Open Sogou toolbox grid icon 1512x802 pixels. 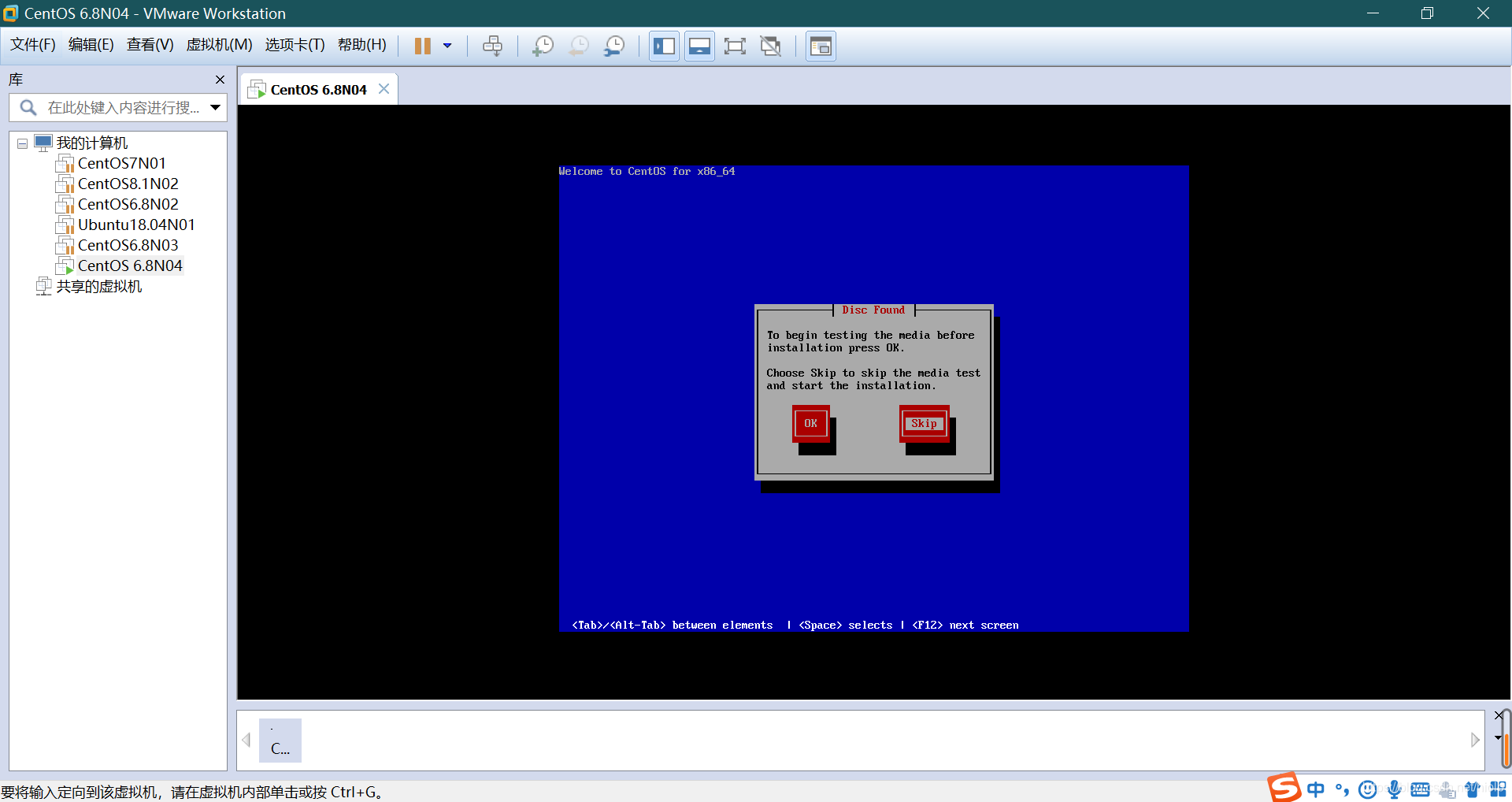1498,789
